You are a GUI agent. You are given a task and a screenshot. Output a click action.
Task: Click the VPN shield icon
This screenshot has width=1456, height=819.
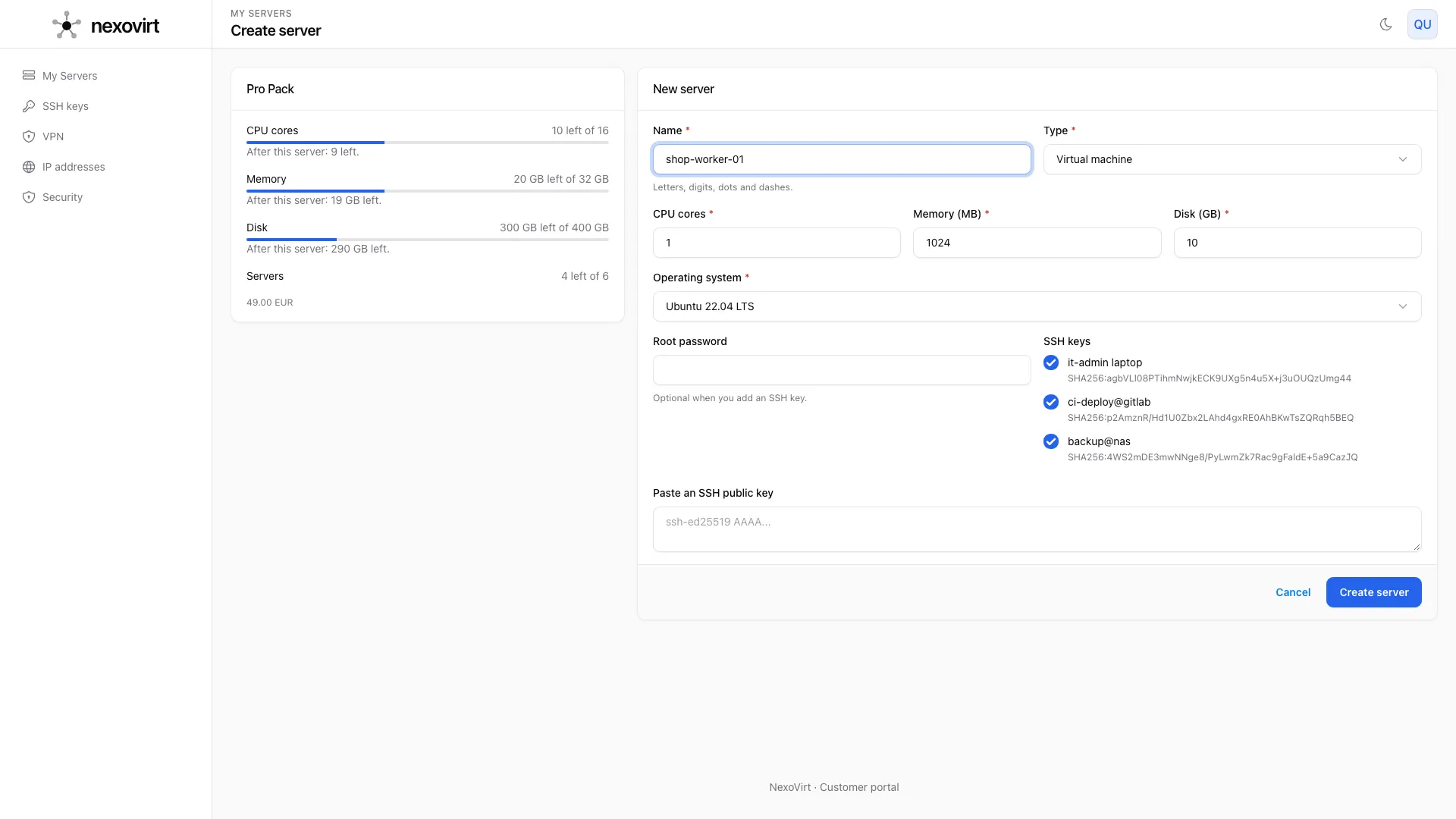point(29,136)
